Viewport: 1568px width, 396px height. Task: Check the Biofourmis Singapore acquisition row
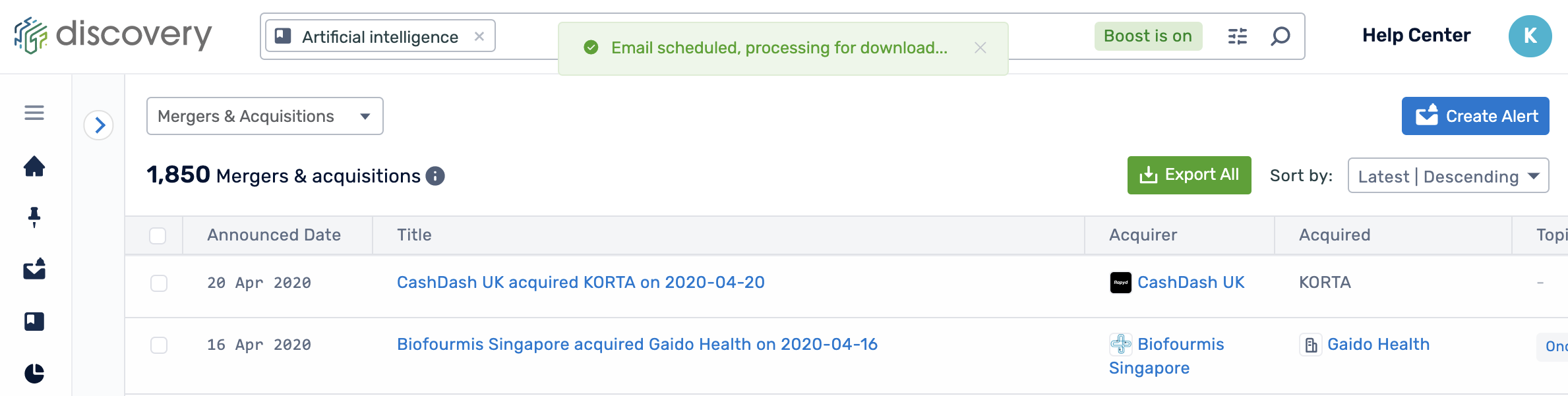(x=159, y=345)
